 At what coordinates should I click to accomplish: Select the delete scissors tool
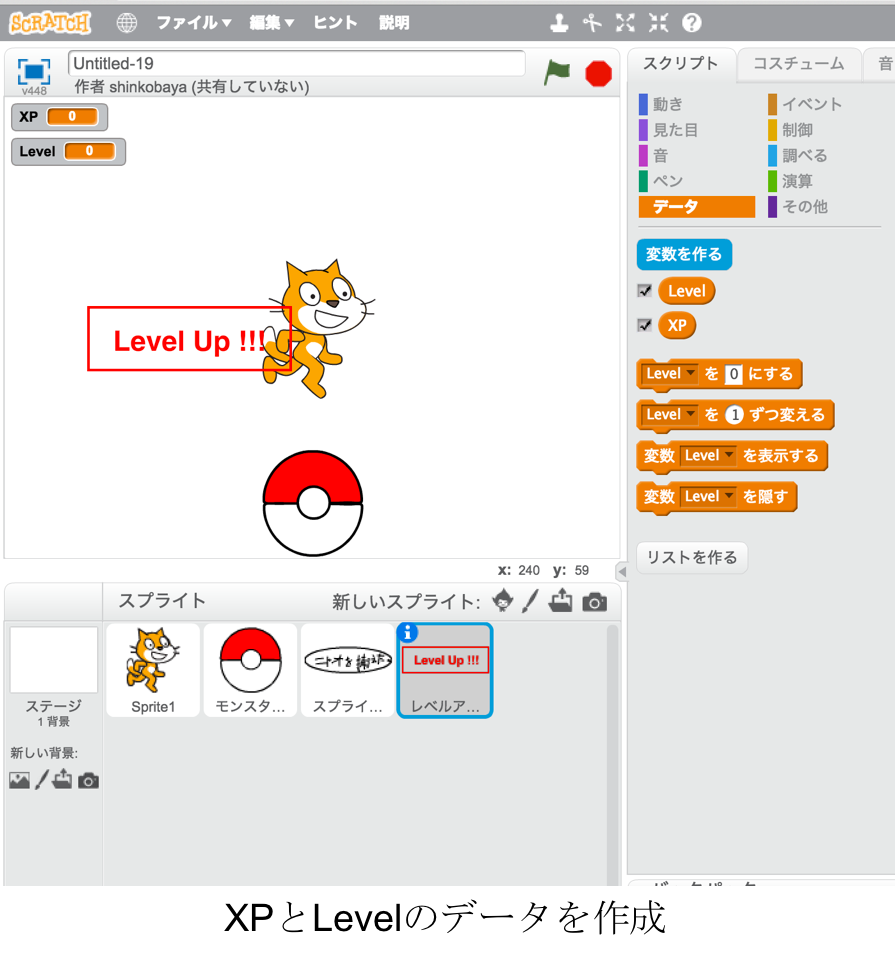pos(592,23)
